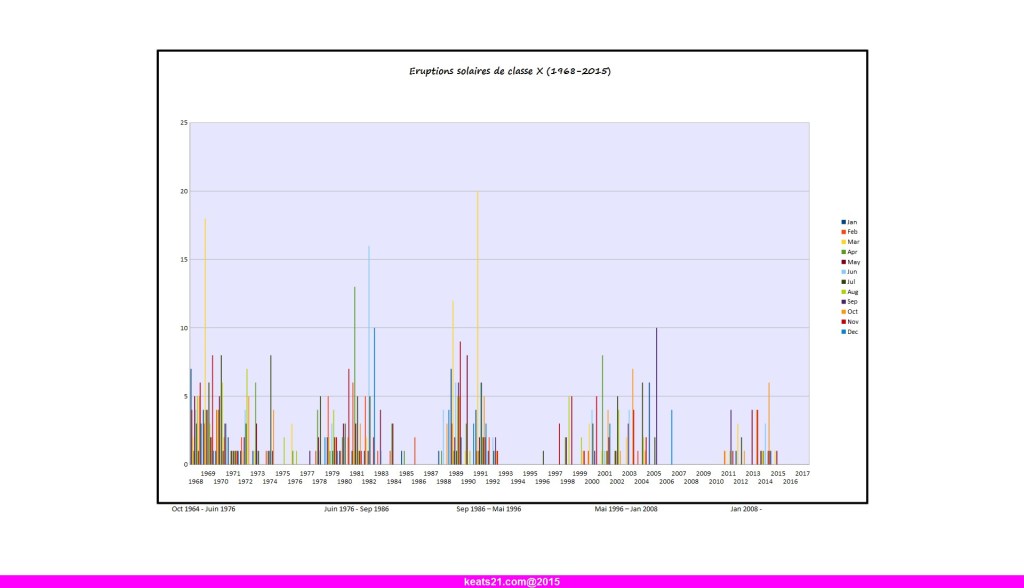The height and width of the screenshot is (588, 1024).
Task: Open the keats21.com@2015 footer text
Action: 512,581
